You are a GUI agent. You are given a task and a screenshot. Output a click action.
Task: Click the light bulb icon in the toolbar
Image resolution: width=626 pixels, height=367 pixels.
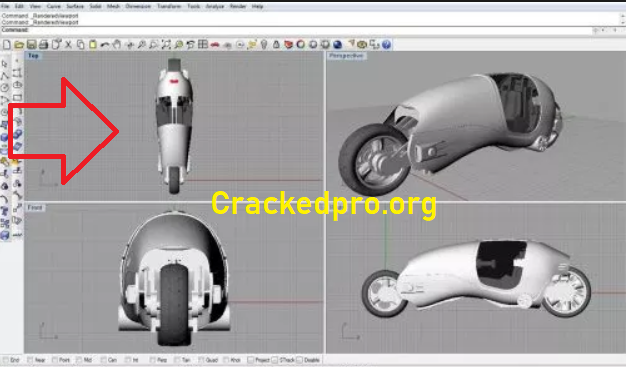pos(263,45)
